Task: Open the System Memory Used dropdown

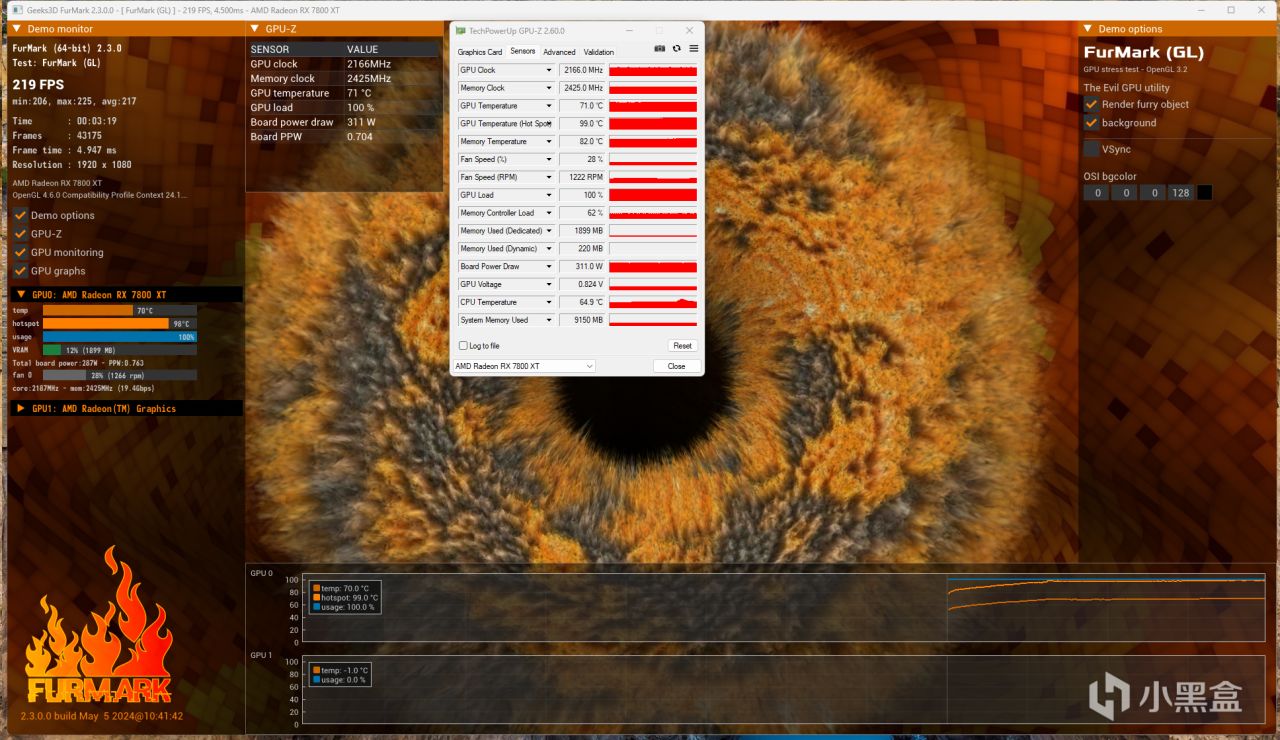Action: point(548,320)
